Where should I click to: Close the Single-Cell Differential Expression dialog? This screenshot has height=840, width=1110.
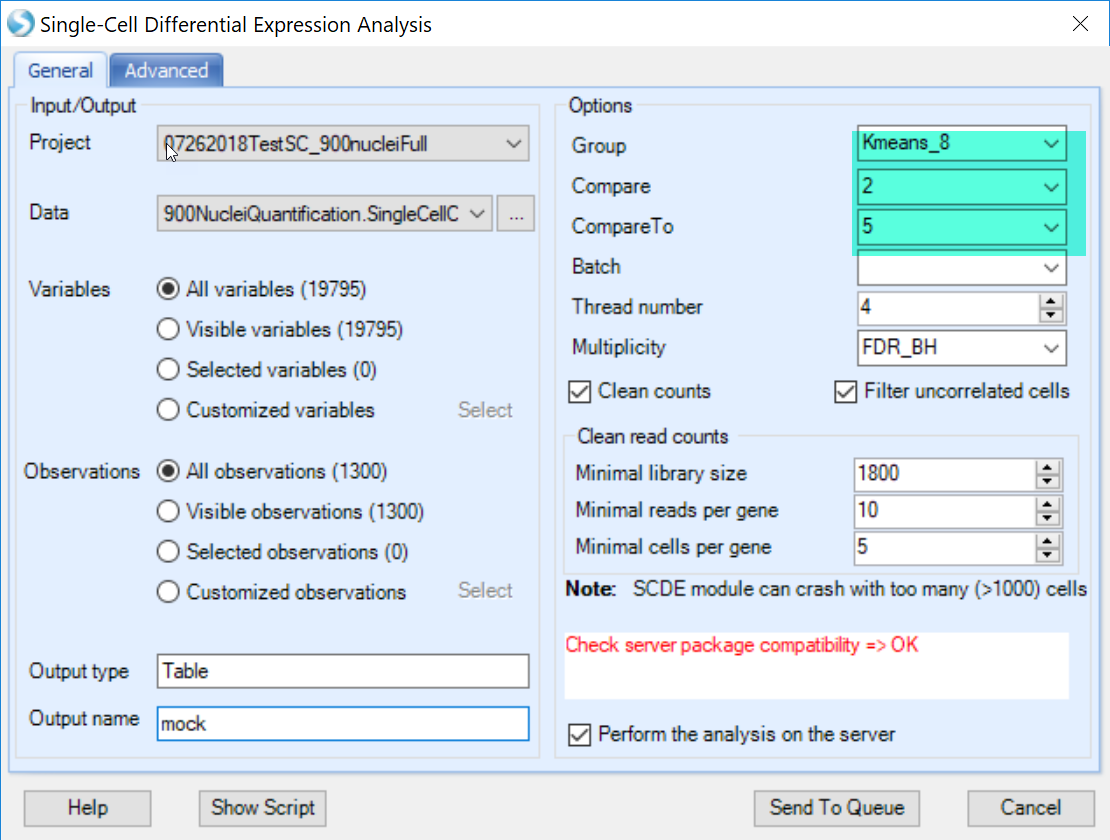[1080, 23]
